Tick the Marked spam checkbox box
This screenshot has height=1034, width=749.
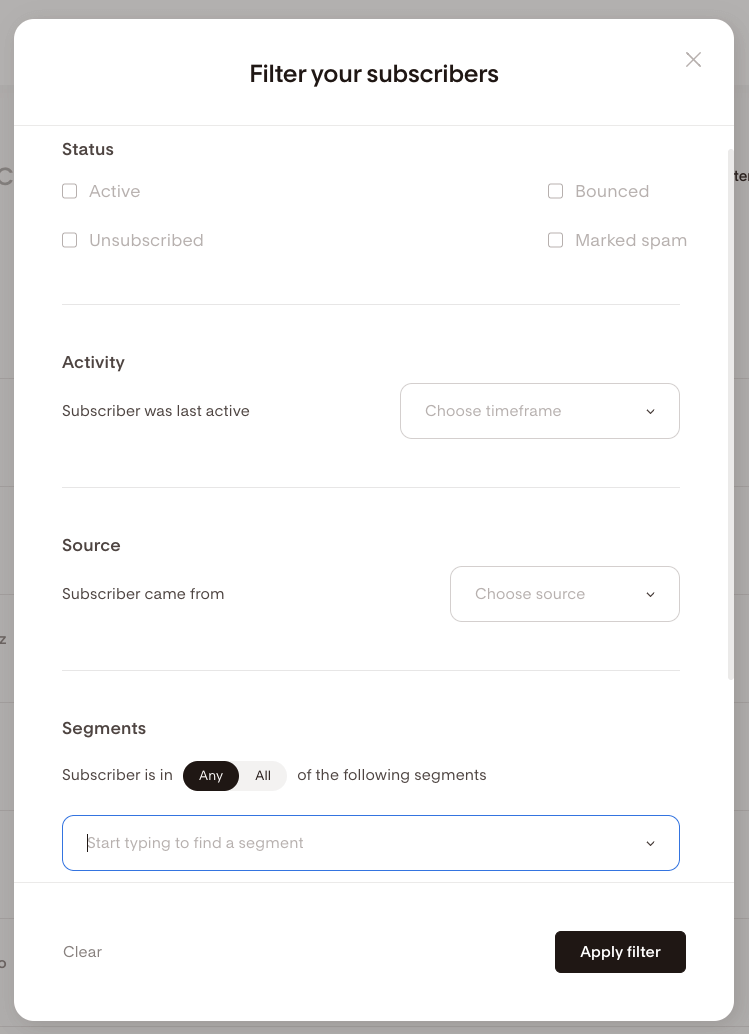[556, 240]
